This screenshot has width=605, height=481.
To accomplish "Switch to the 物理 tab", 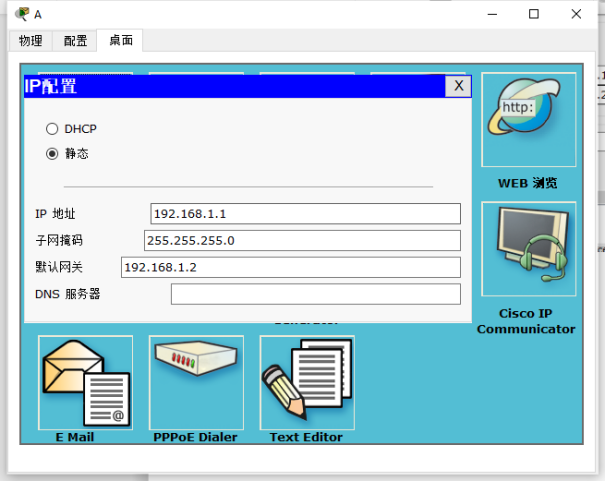I will (x=31, y=41).
